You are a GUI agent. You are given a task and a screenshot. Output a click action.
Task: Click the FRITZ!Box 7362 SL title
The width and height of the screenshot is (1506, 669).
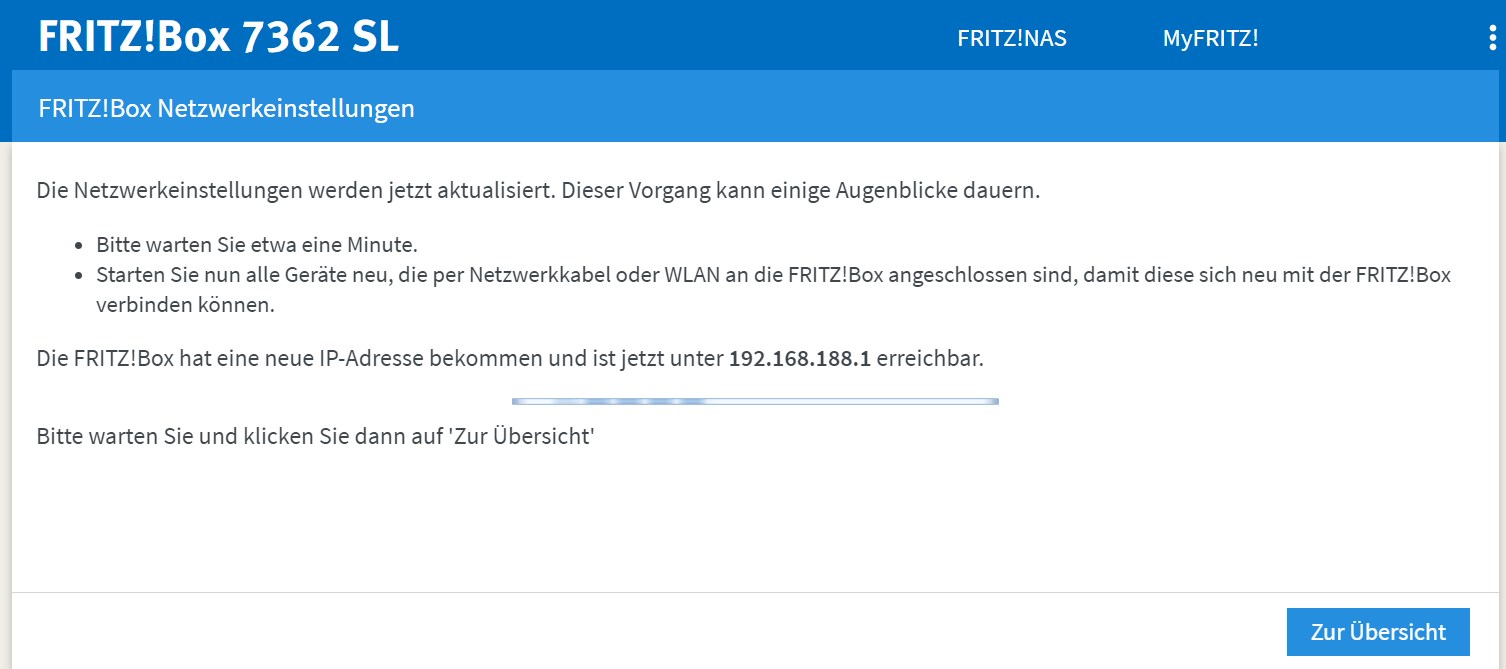(218, 37)
